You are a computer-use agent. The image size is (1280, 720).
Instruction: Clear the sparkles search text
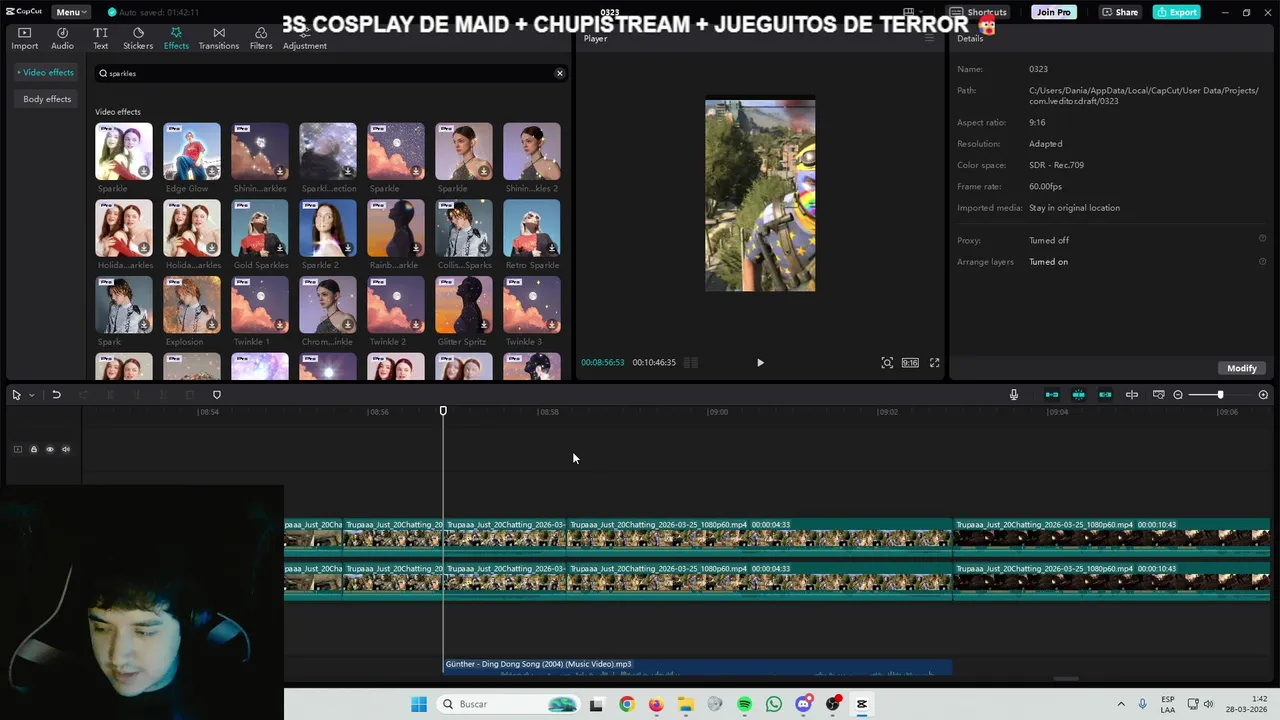tap(559, 73)
